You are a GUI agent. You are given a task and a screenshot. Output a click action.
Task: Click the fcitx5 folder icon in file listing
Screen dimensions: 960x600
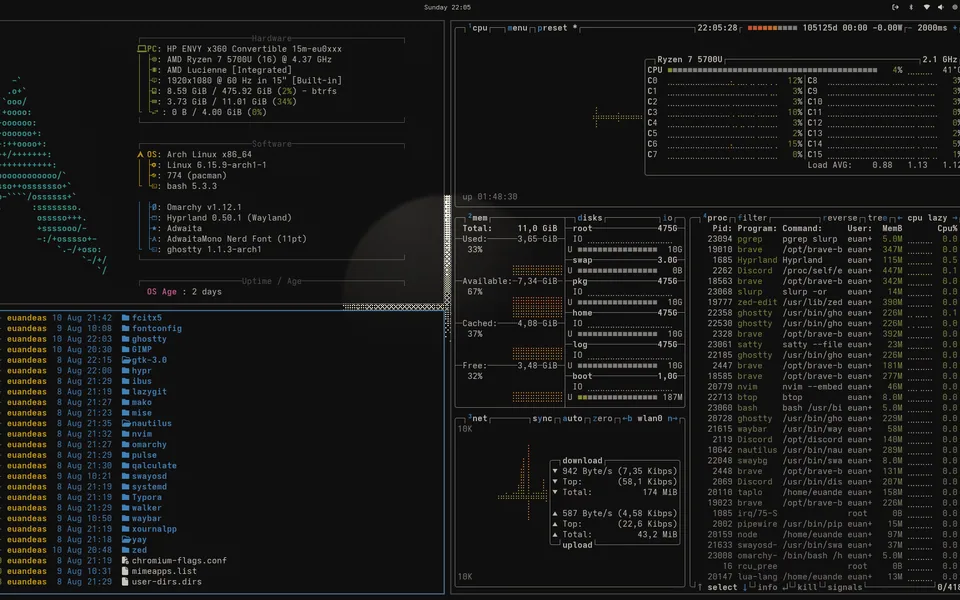(x=126, y=317)
